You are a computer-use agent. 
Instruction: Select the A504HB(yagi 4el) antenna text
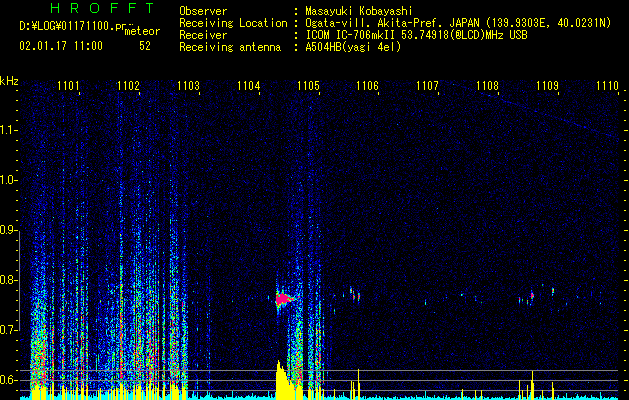tap(353, 47)
